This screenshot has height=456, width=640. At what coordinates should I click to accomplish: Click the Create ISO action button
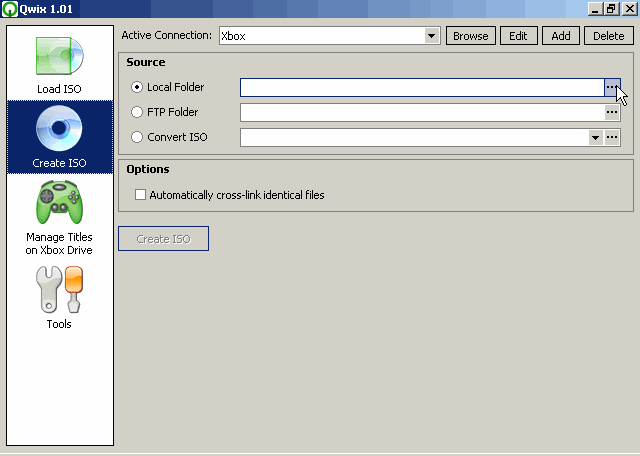click(x=163, y=239)
